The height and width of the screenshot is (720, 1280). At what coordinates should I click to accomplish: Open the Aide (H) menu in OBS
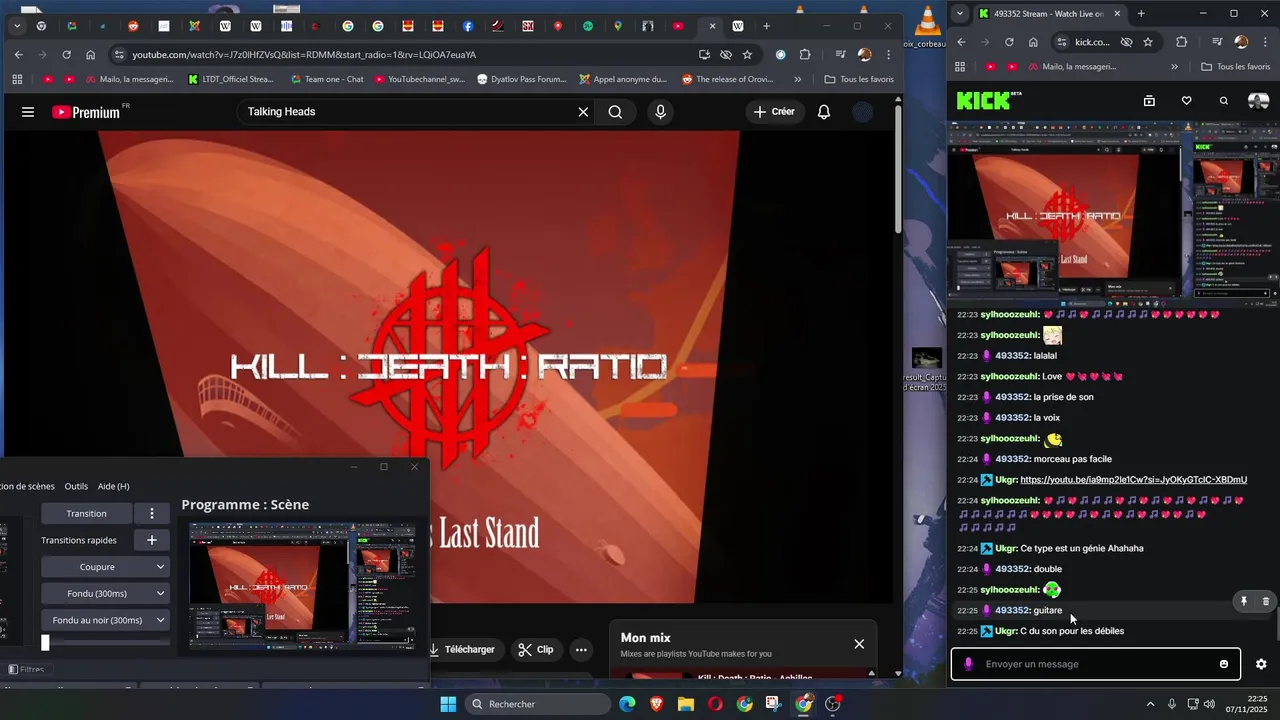(114, 486)
